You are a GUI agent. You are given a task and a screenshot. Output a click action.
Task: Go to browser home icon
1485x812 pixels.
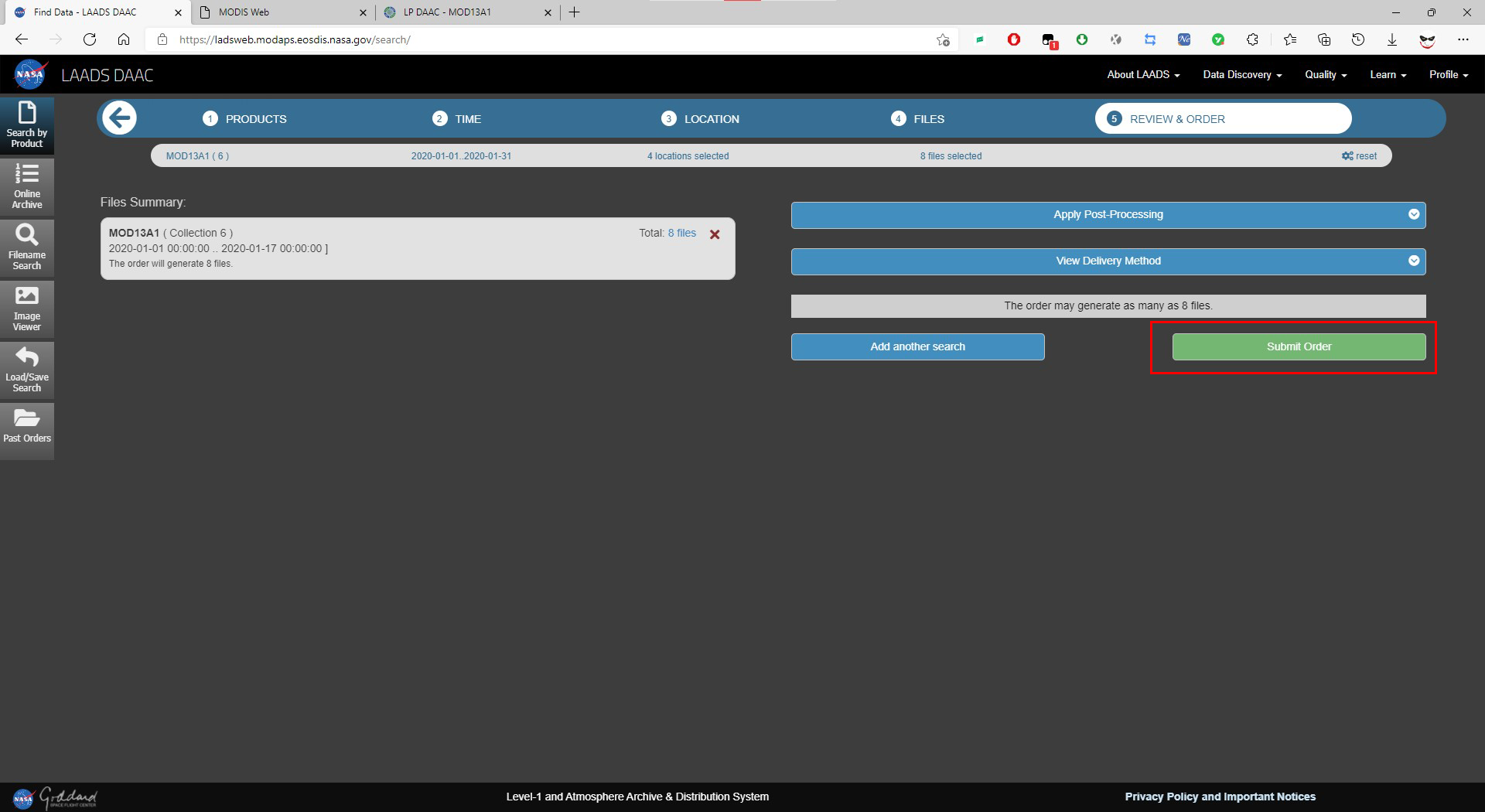point(124,39)
